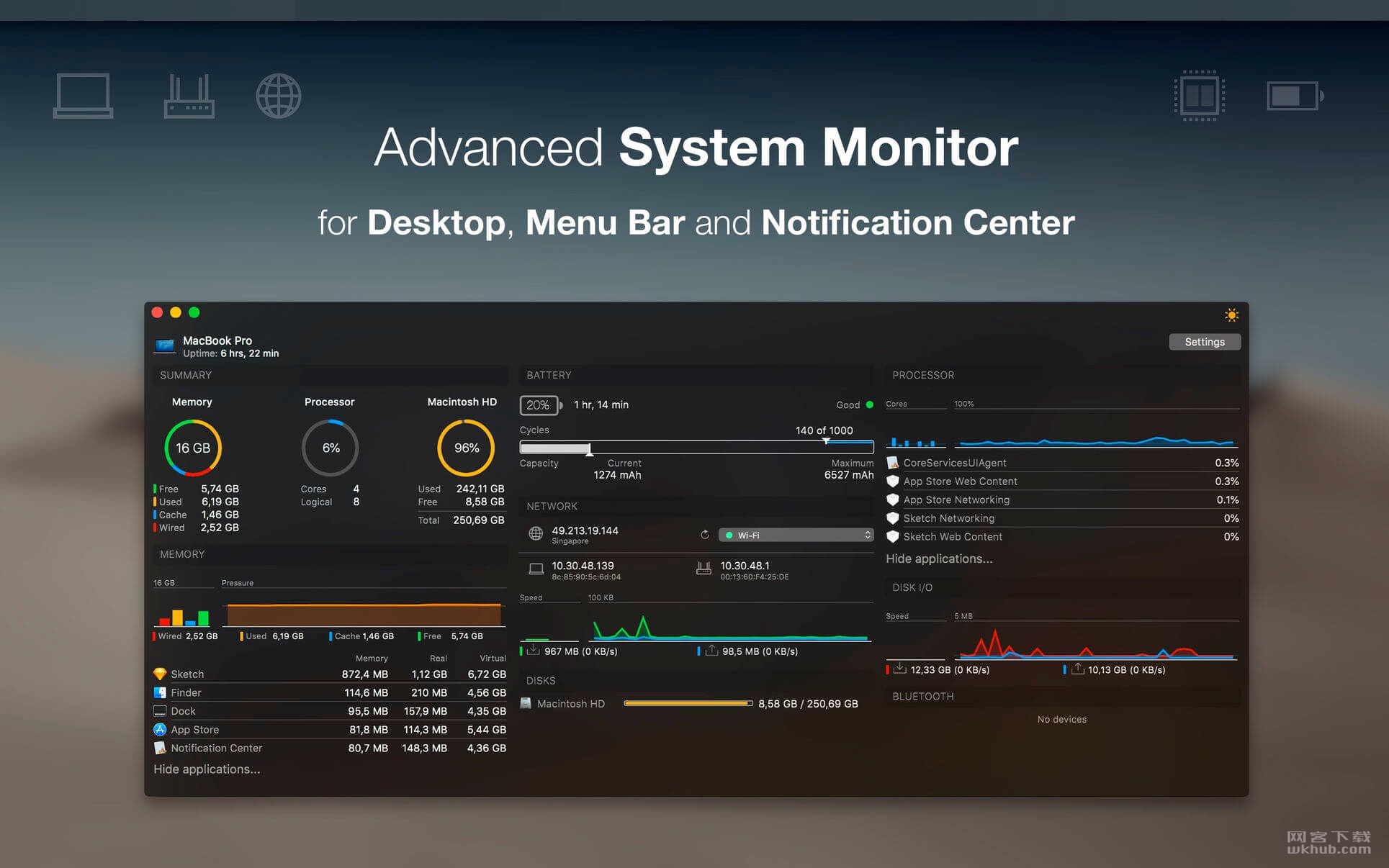
Task: Click the CoreServicesUIAgent 0.3% value
Action: (x=1227, y=463)
